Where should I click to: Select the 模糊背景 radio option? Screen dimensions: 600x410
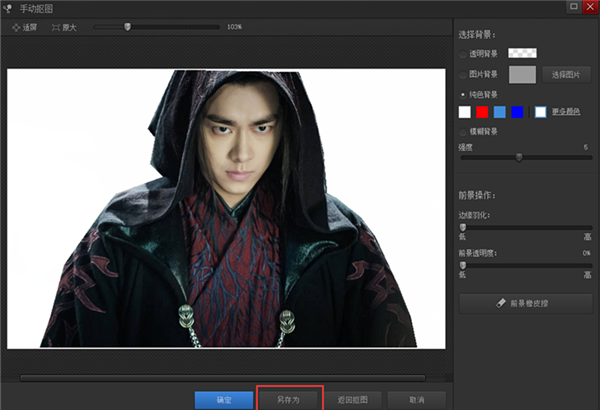coord(462,131)
